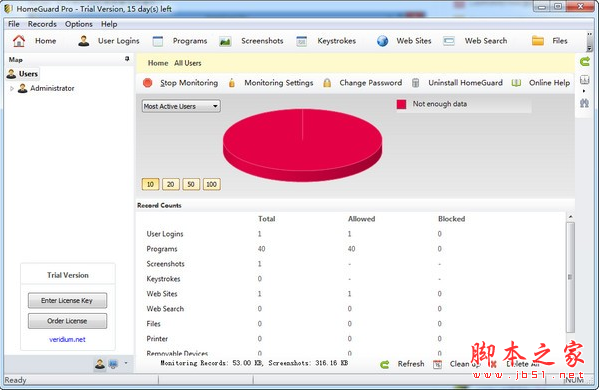Click the Refresh label at bottom

click(x=411, y=364)
